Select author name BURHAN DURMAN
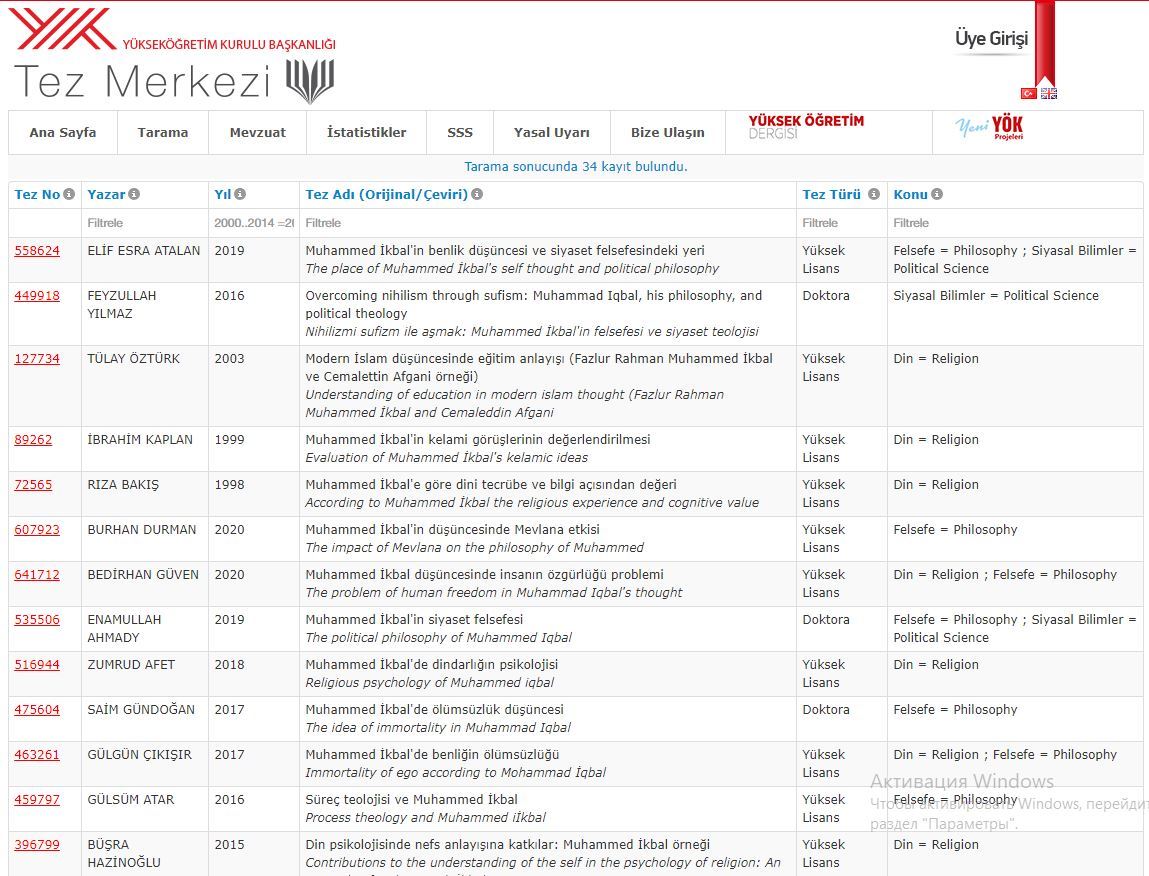Screen dimensions: 1149x876 click(x=142, y=530)
